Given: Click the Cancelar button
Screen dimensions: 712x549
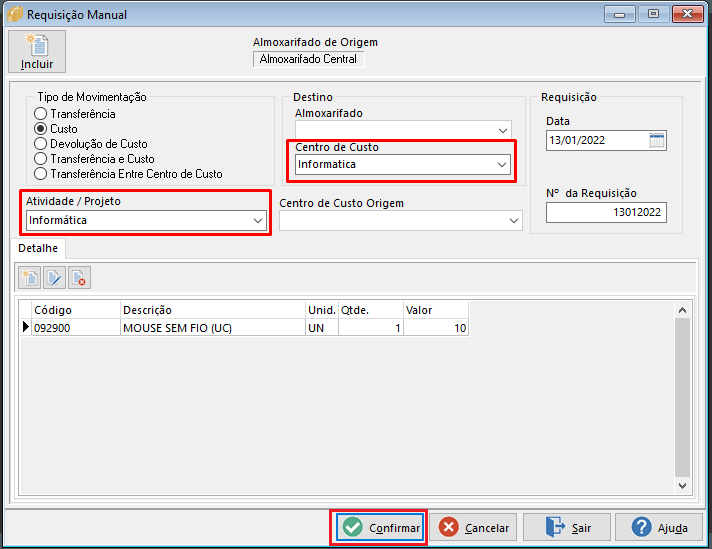Looking at the screenshot, I should [473, 528].
